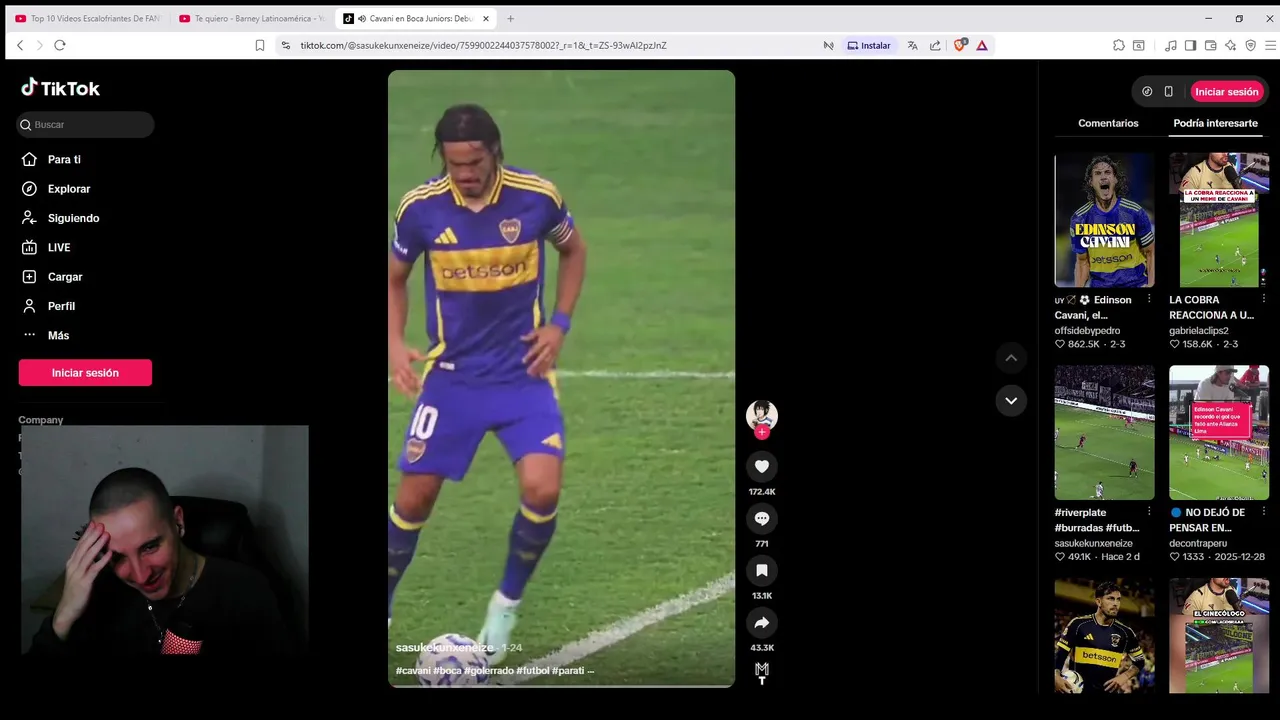Image resolution: width=1280 pixels, height=720 pixels.
Task: Click sidebar Iniciar sesión button
Action: coord(85,372)
